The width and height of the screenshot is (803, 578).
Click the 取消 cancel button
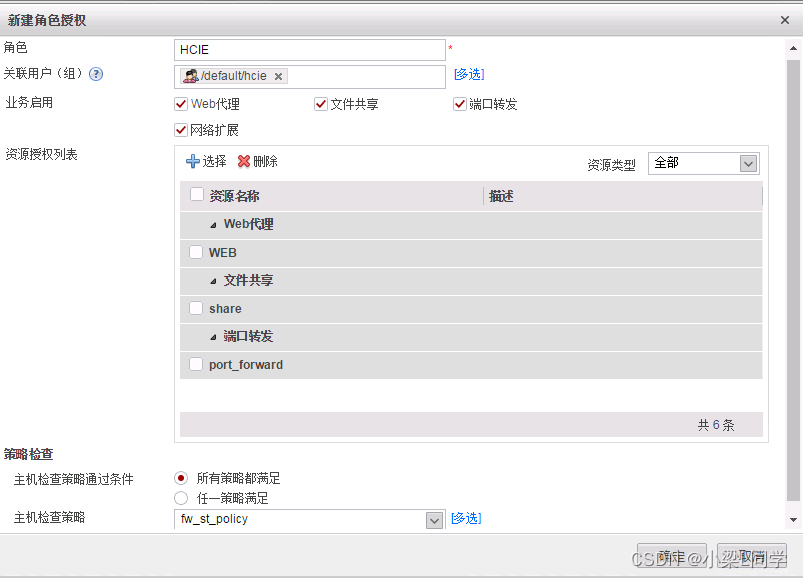[751, 556]
